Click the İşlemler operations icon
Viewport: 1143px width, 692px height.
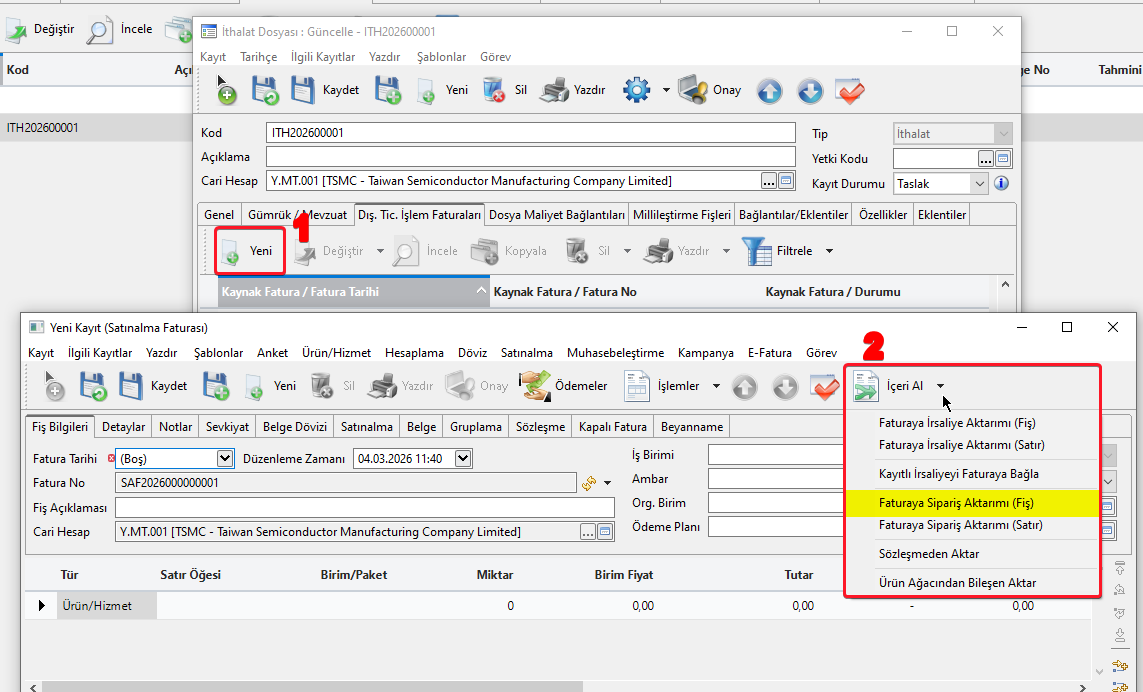coord(637,385)
